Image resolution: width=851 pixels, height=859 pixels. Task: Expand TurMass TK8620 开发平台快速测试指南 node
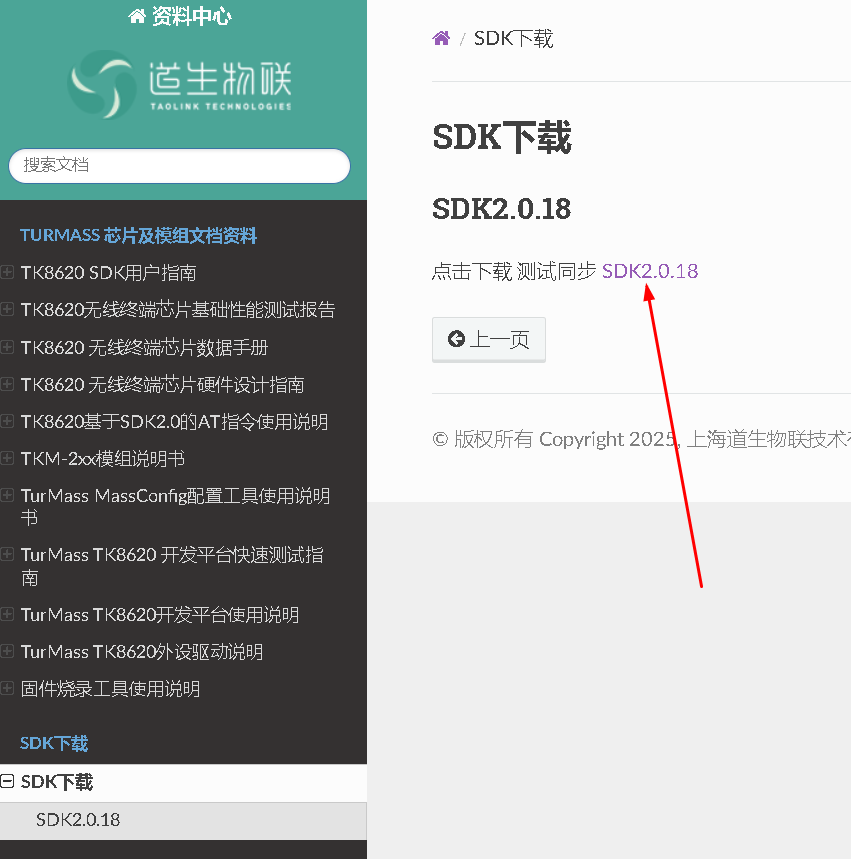[7, 555]
